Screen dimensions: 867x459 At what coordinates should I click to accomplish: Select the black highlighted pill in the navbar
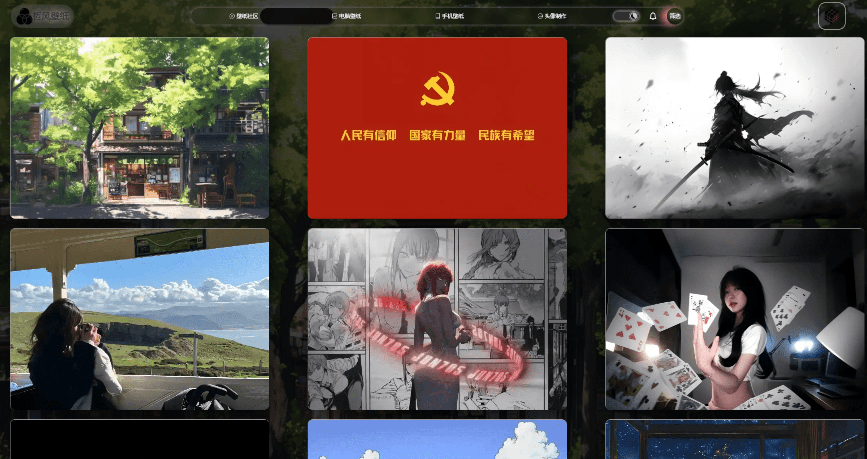296,16
